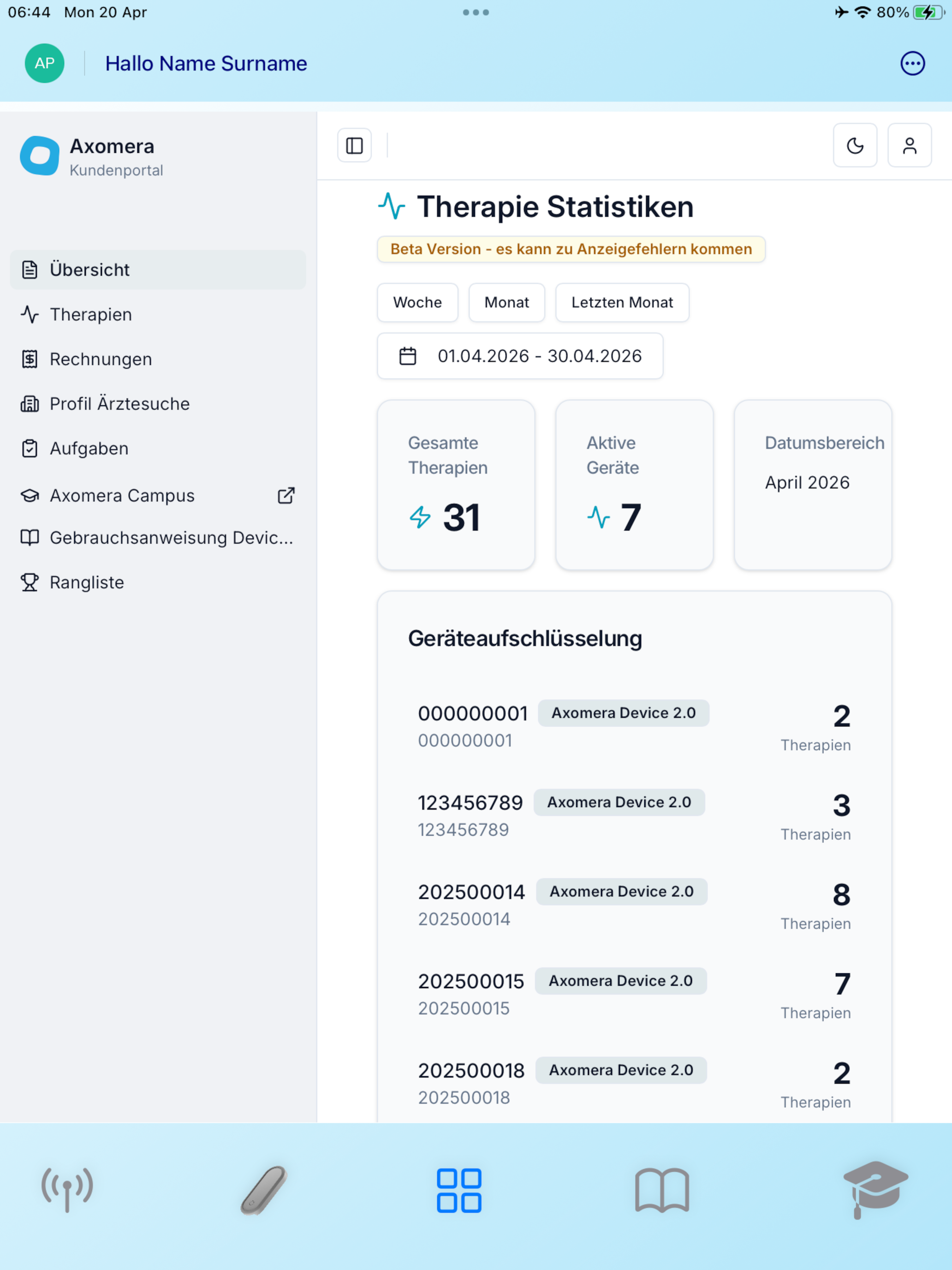
Task: Open the book icon in bottom bar
Action: coord(661,1190)
